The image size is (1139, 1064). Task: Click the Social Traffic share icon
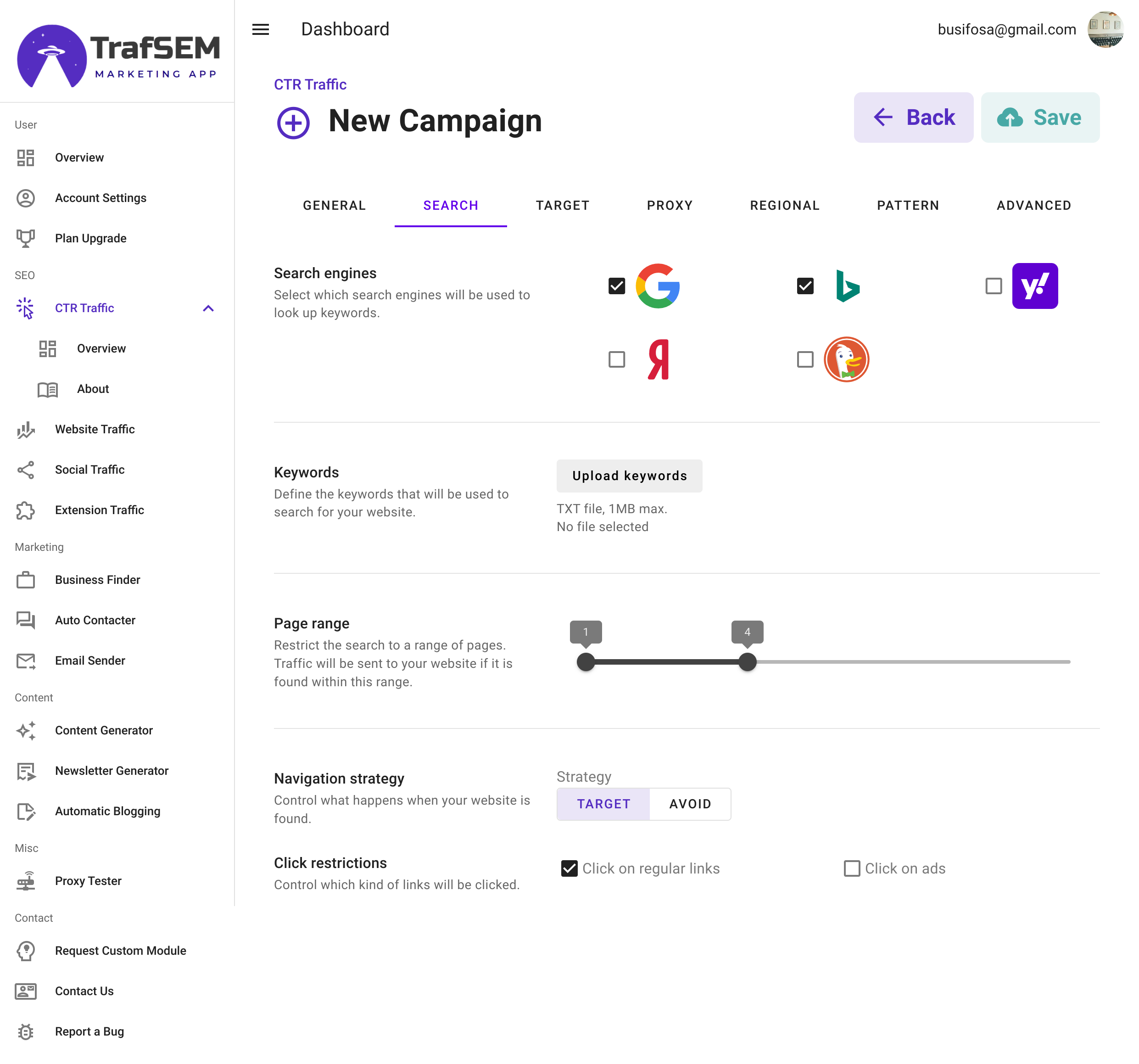[x=26, y=470]
